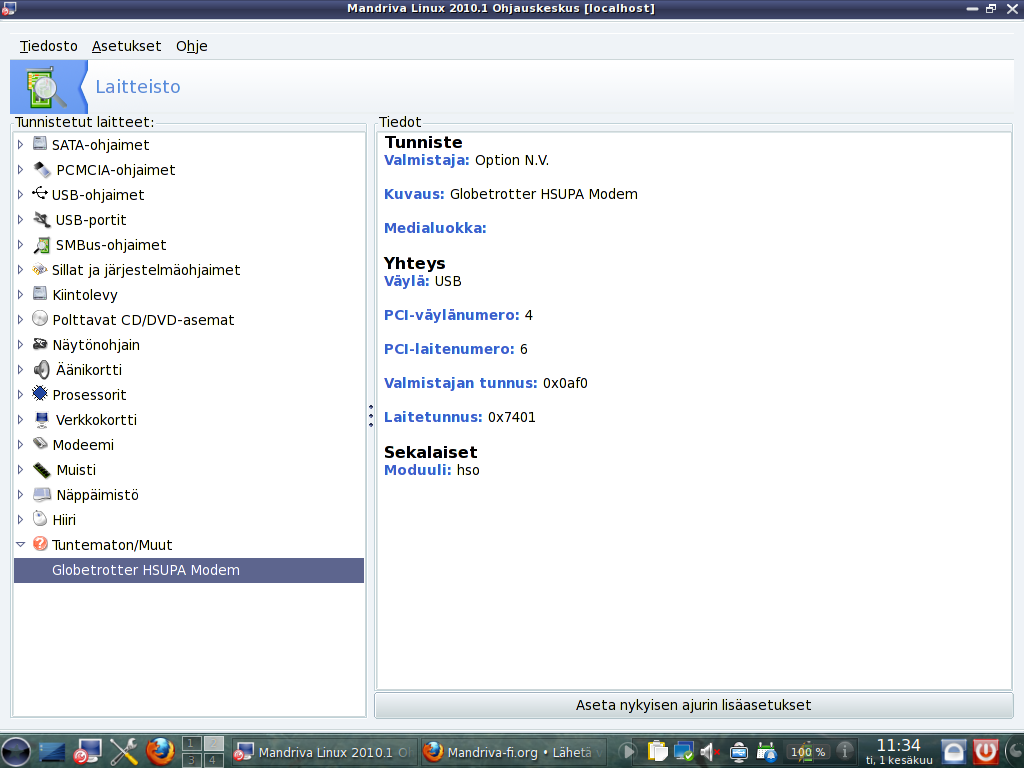Expand the Prosessorit tree node
1024x768 pixels.
point(20,394)
